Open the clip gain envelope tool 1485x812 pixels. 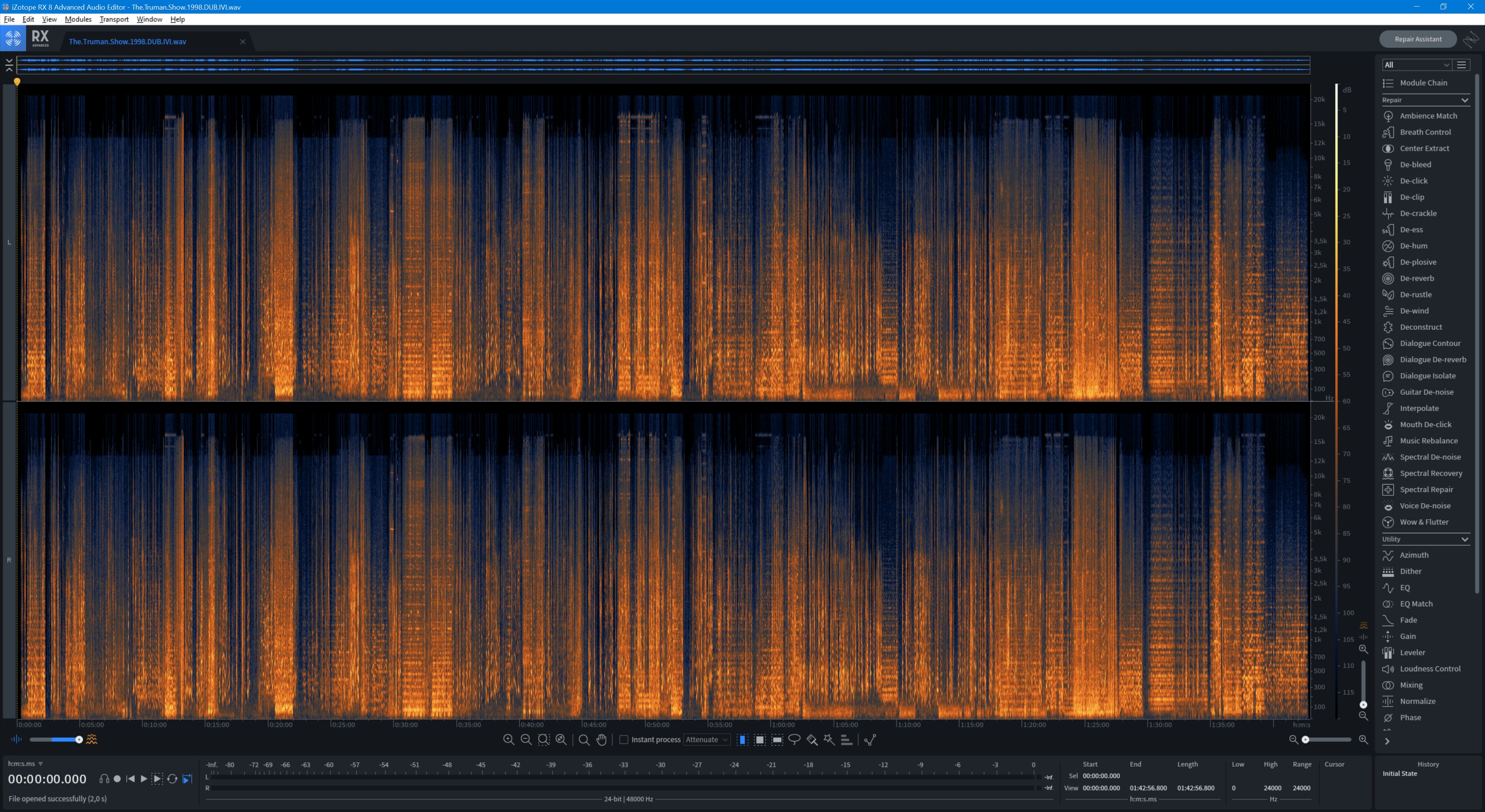[x=870, y=739]
